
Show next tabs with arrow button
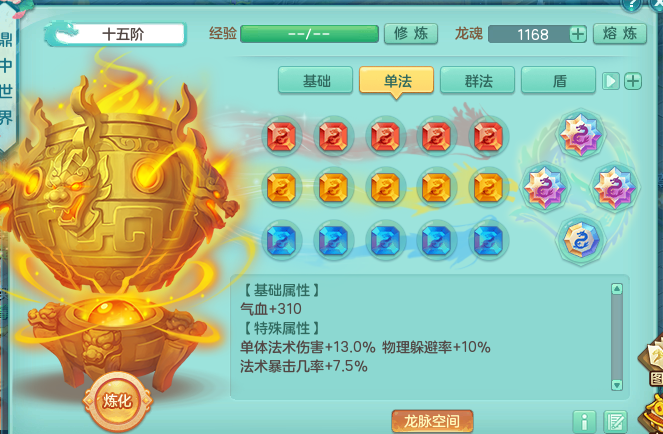coord(611,81)
